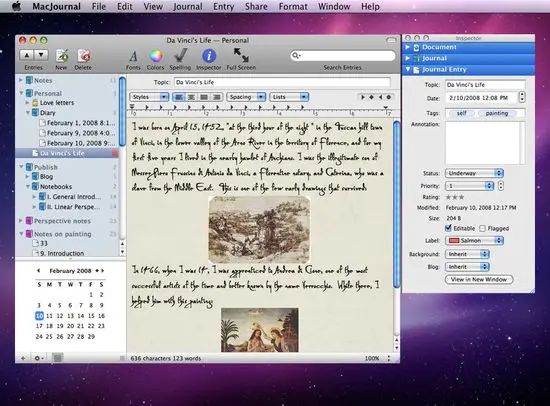Open the Status Underway dropdown
Image resolution: width=550 pixels, height=406 pixels.
pos(474,173)
